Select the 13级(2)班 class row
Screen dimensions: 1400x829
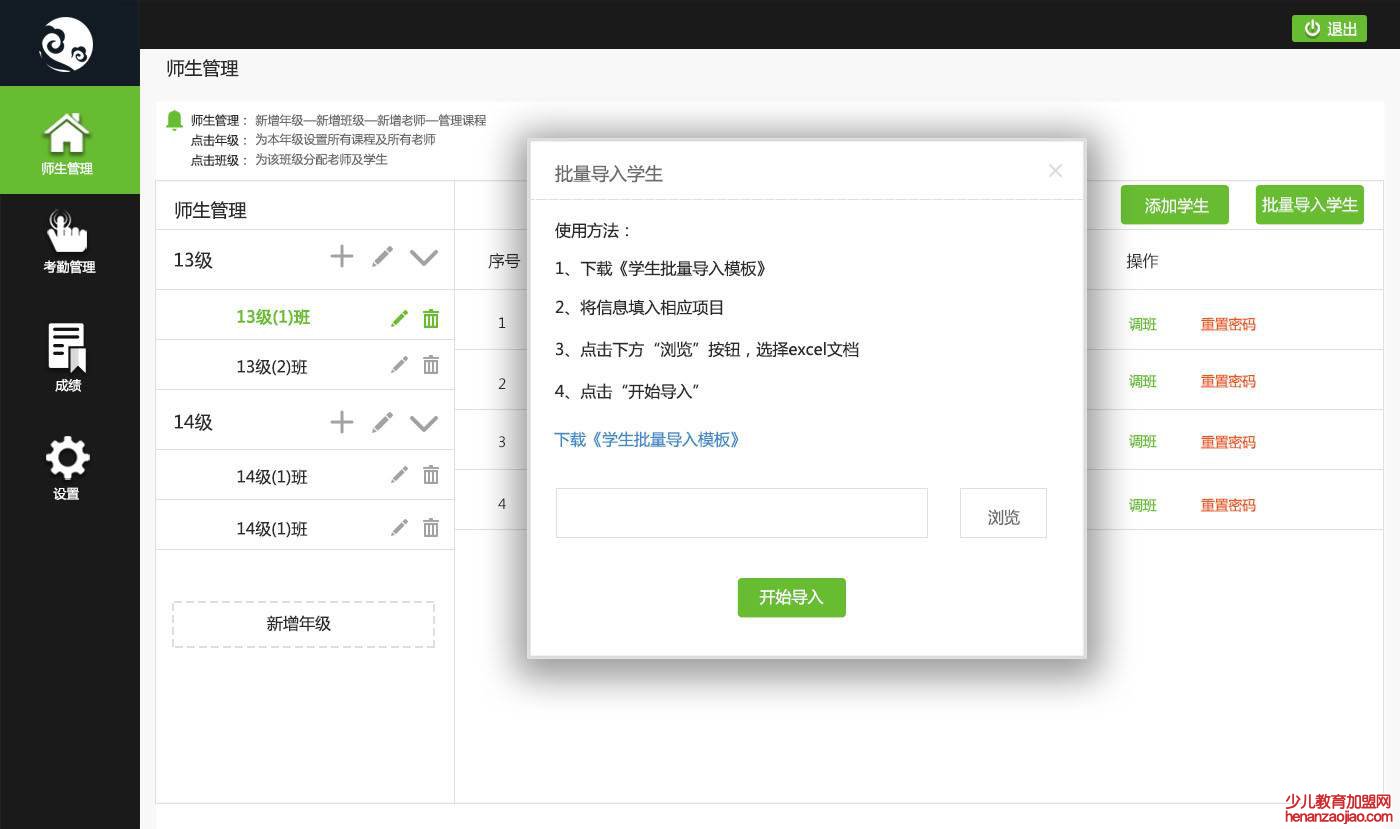click(305, 365)
